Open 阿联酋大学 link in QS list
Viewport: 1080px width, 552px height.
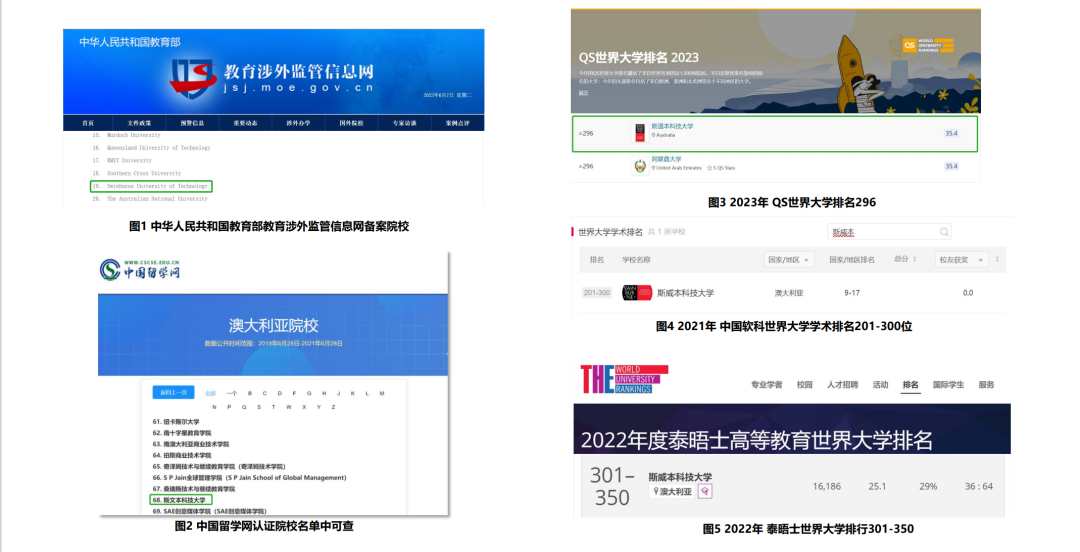[x=666, y=159]
